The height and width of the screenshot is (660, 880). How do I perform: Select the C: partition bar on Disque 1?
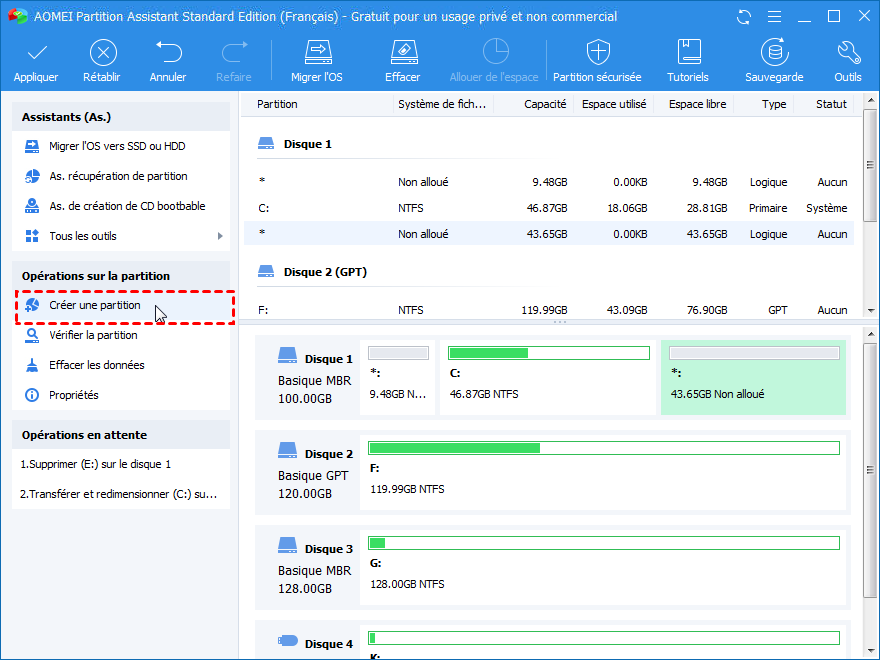[x=547, y=377]
